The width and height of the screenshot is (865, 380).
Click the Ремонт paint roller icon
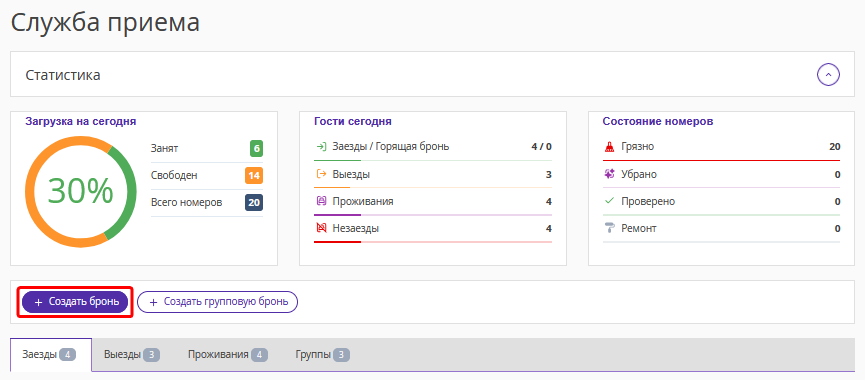click(x=610, y=228)
